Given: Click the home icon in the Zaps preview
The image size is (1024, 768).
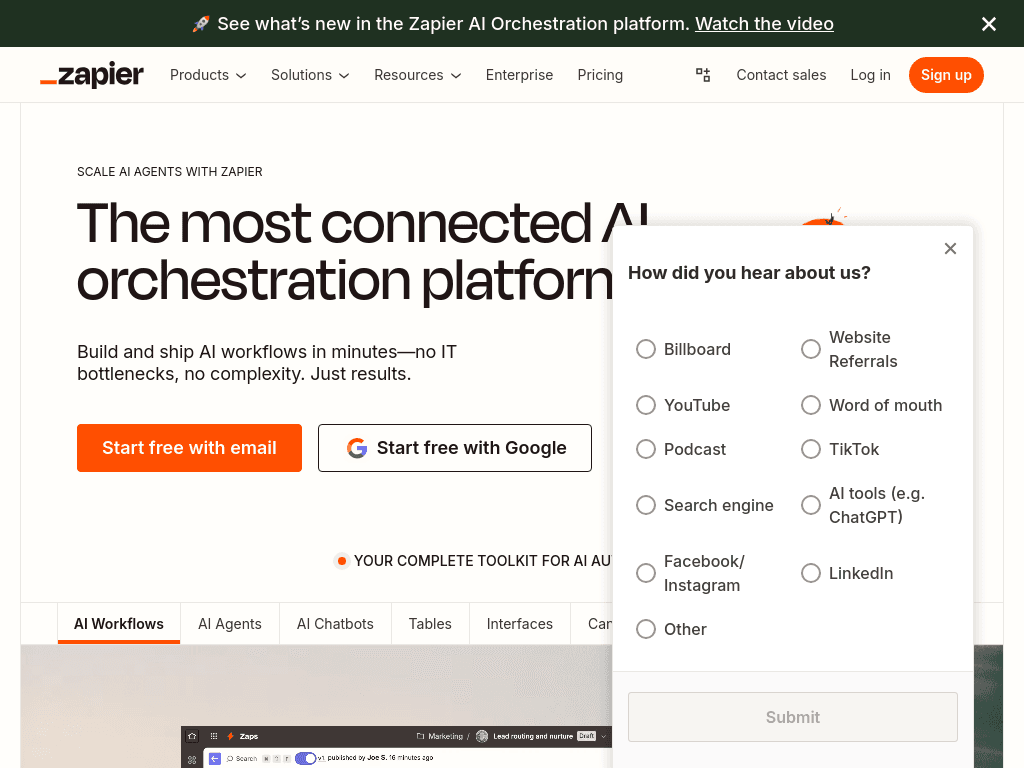Looking at the screenshot, I should [192, 736].
